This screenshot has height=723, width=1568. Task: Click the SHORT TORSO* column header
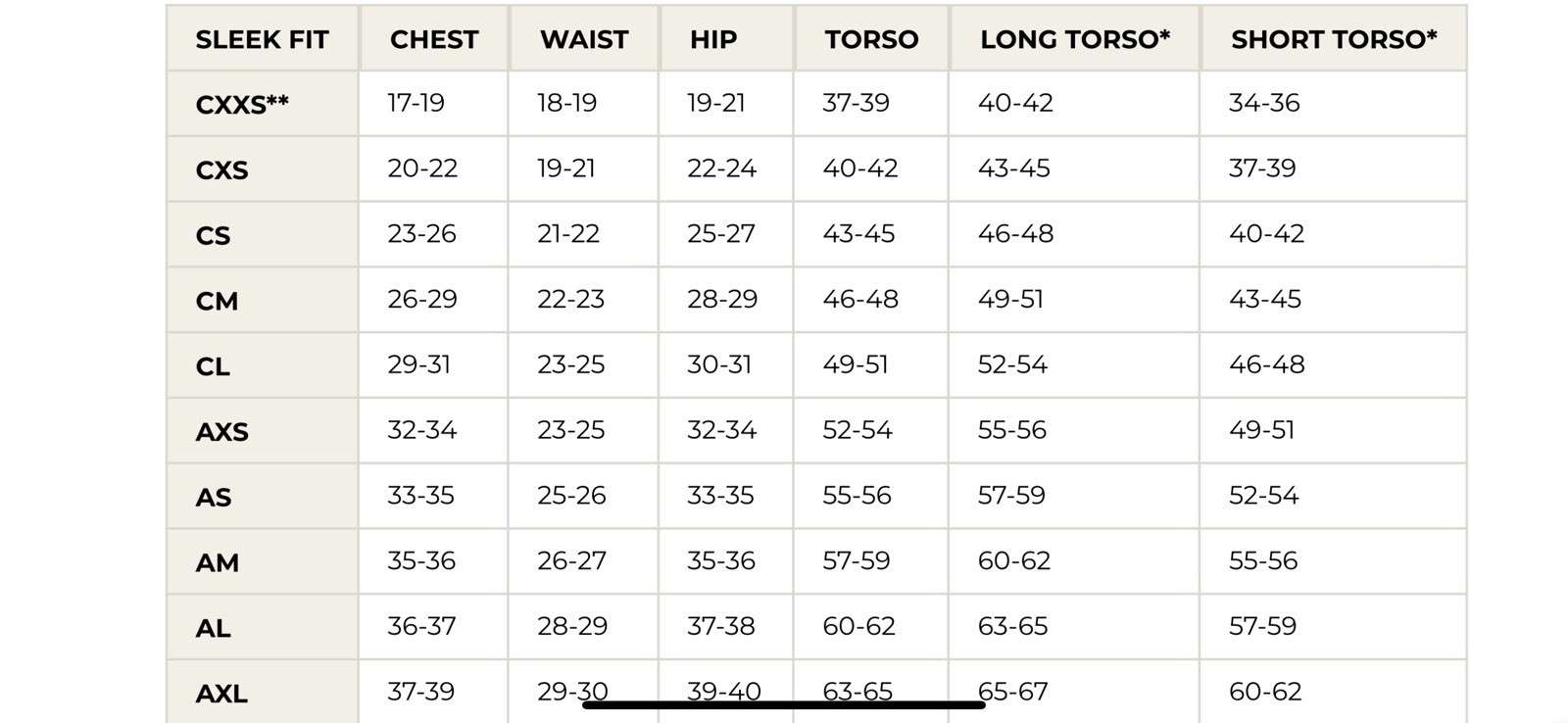1334,40
